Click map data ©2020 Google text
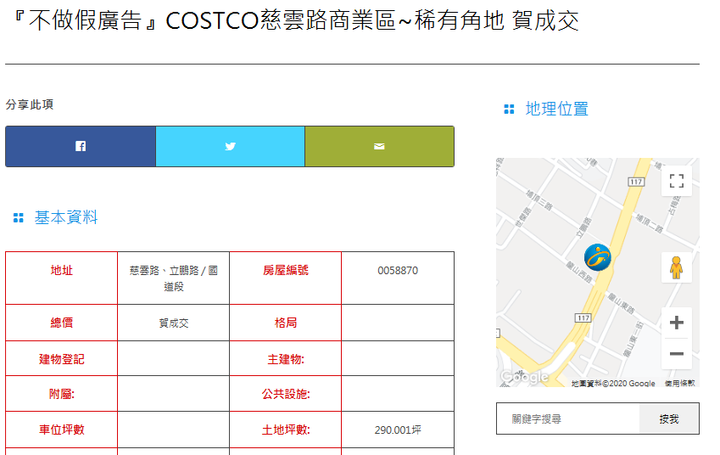Viewport: 720px width, 455px height. coord(613,383)
